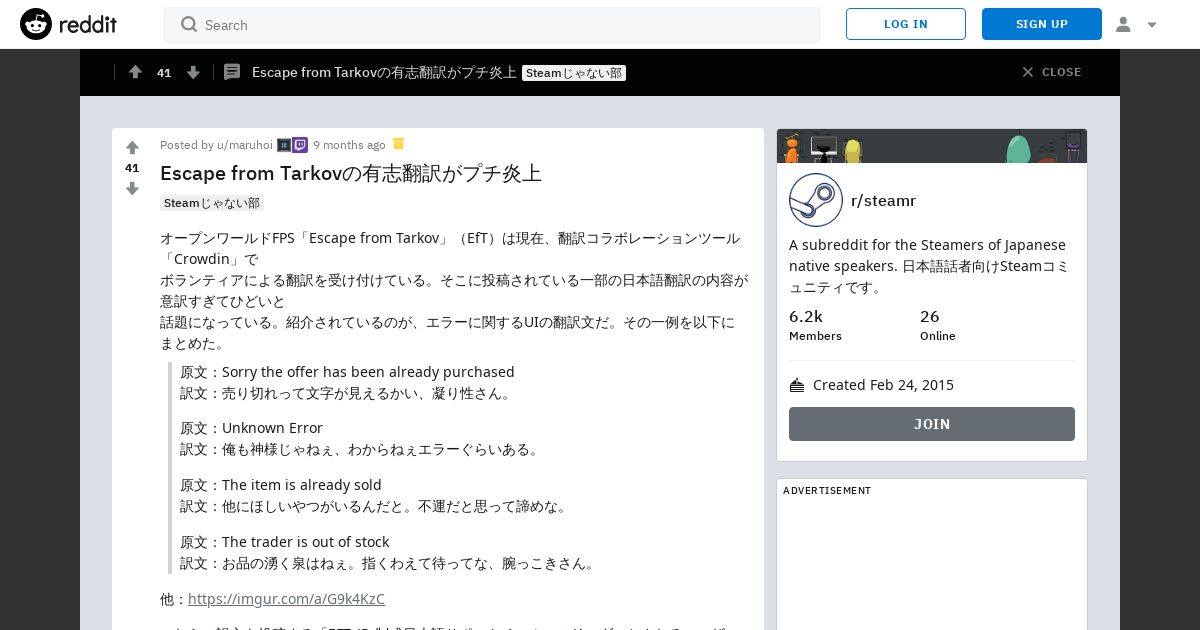Click the ADVERTISEMENT label
Screen dimensions: 1200x630
(x=827, y=491)
